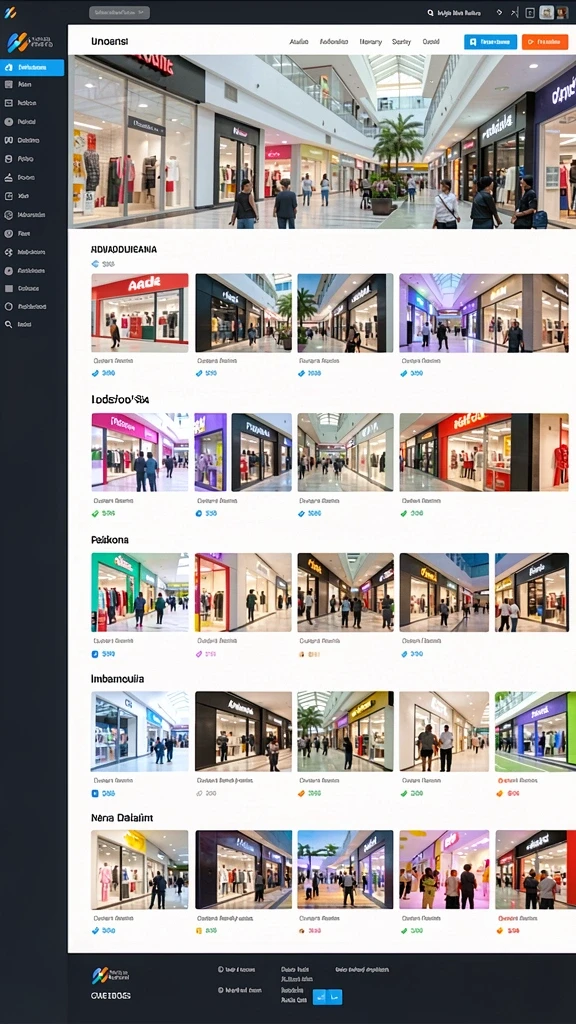Click the highlighted blue home item in sidebar

33,67
